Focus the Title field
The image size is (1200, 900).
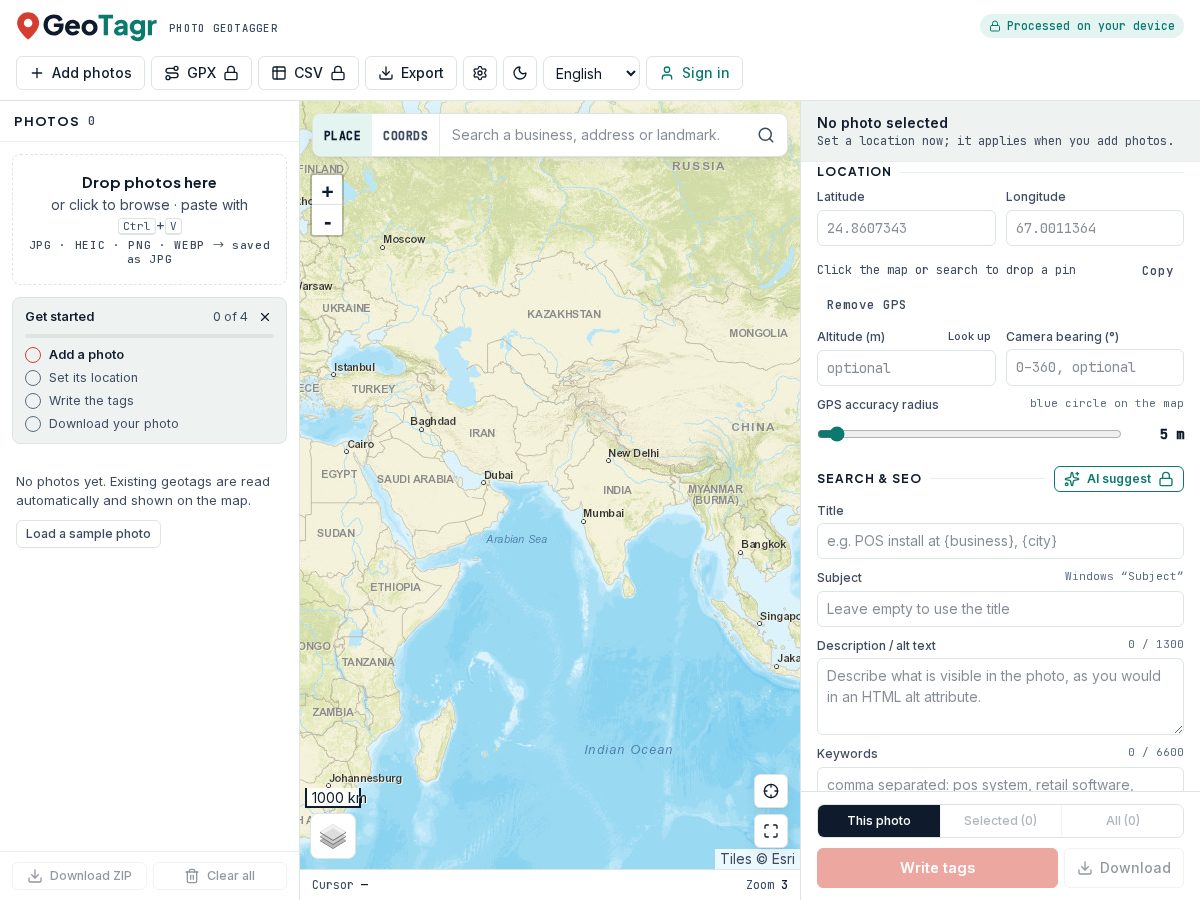[x=1000, y=541]
